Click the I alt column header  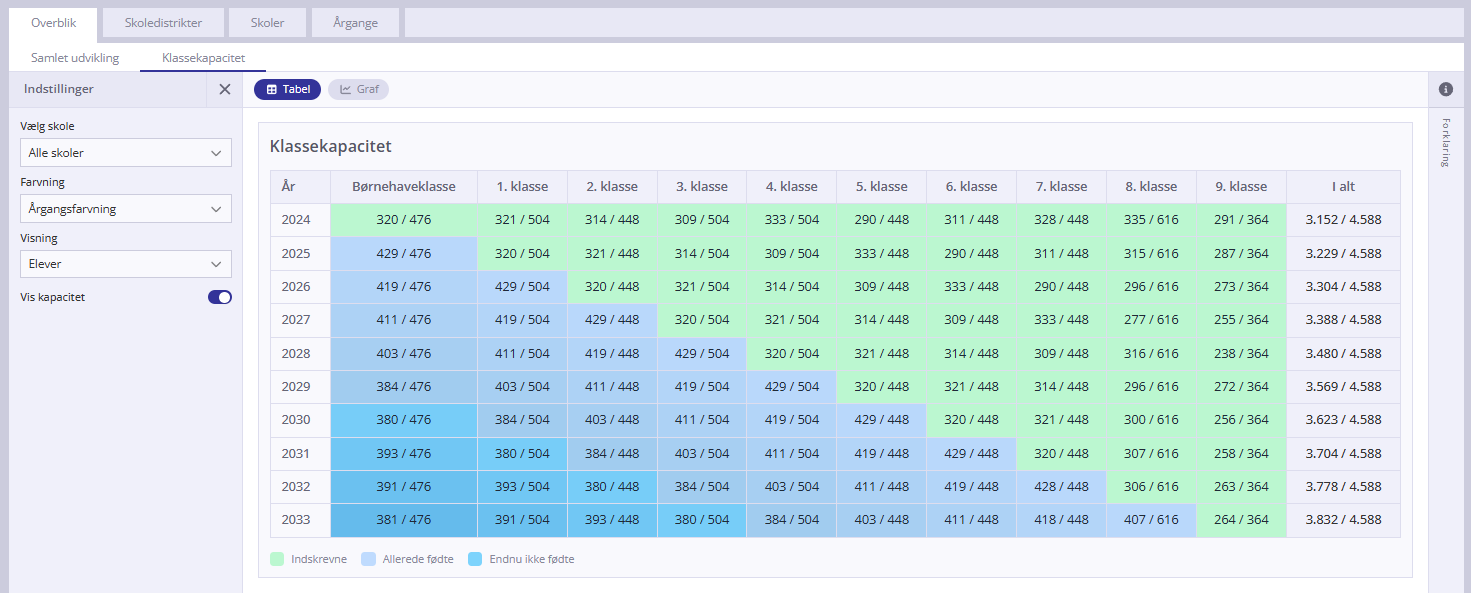(1342, 187)
